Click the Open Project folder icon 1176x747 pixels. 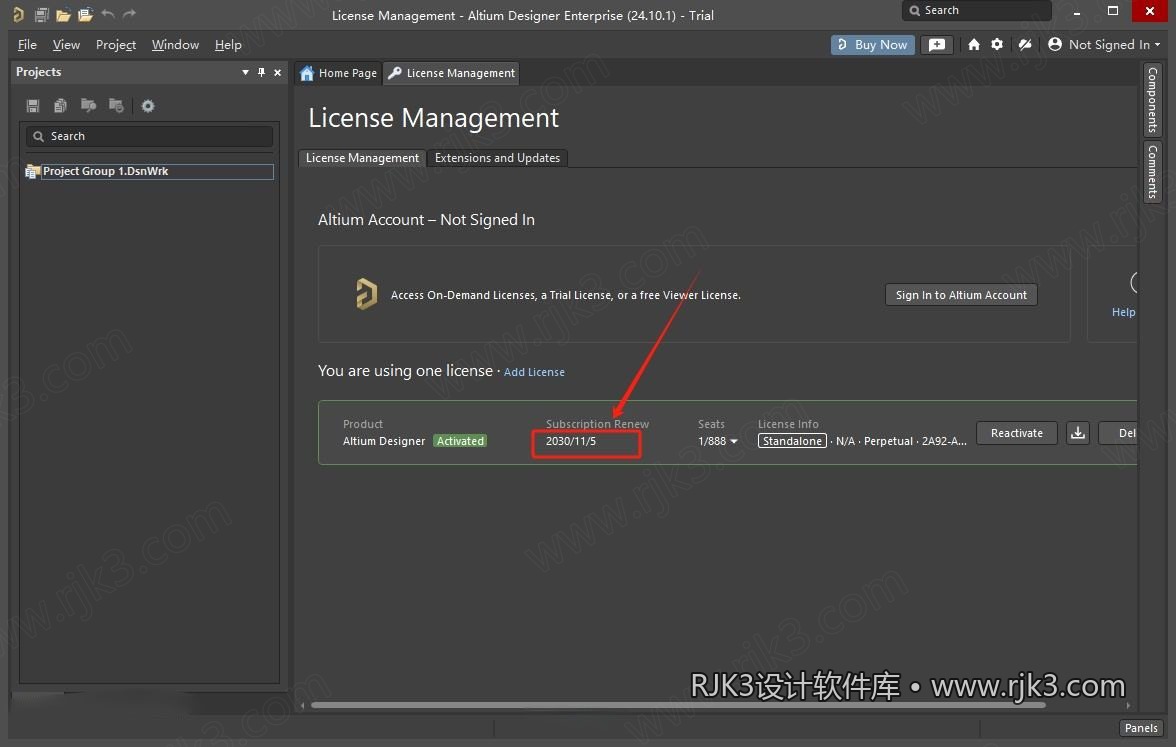(86, 14)
